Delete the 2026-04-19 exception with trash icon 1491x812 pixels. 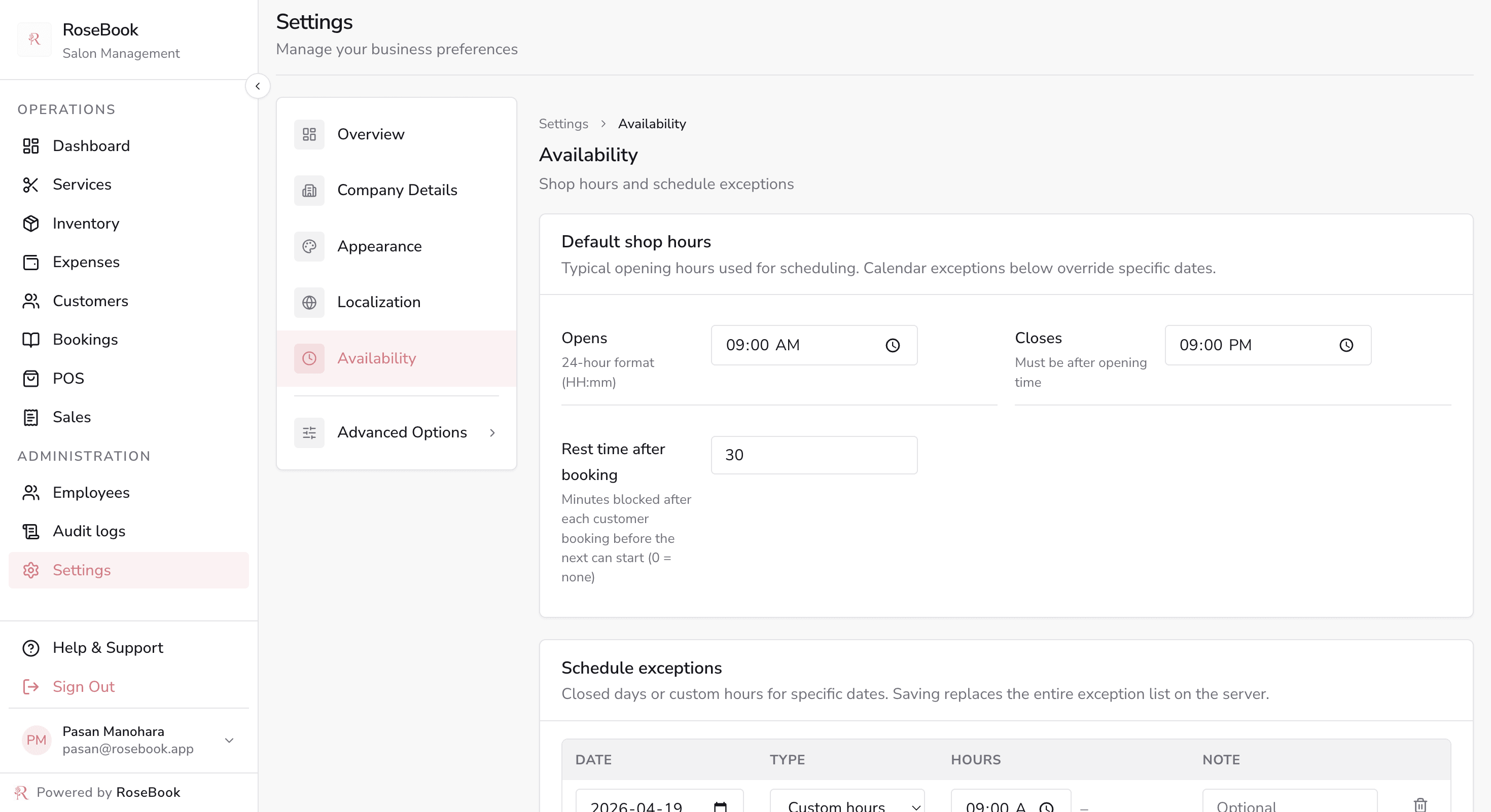[x=1421, y=804]
